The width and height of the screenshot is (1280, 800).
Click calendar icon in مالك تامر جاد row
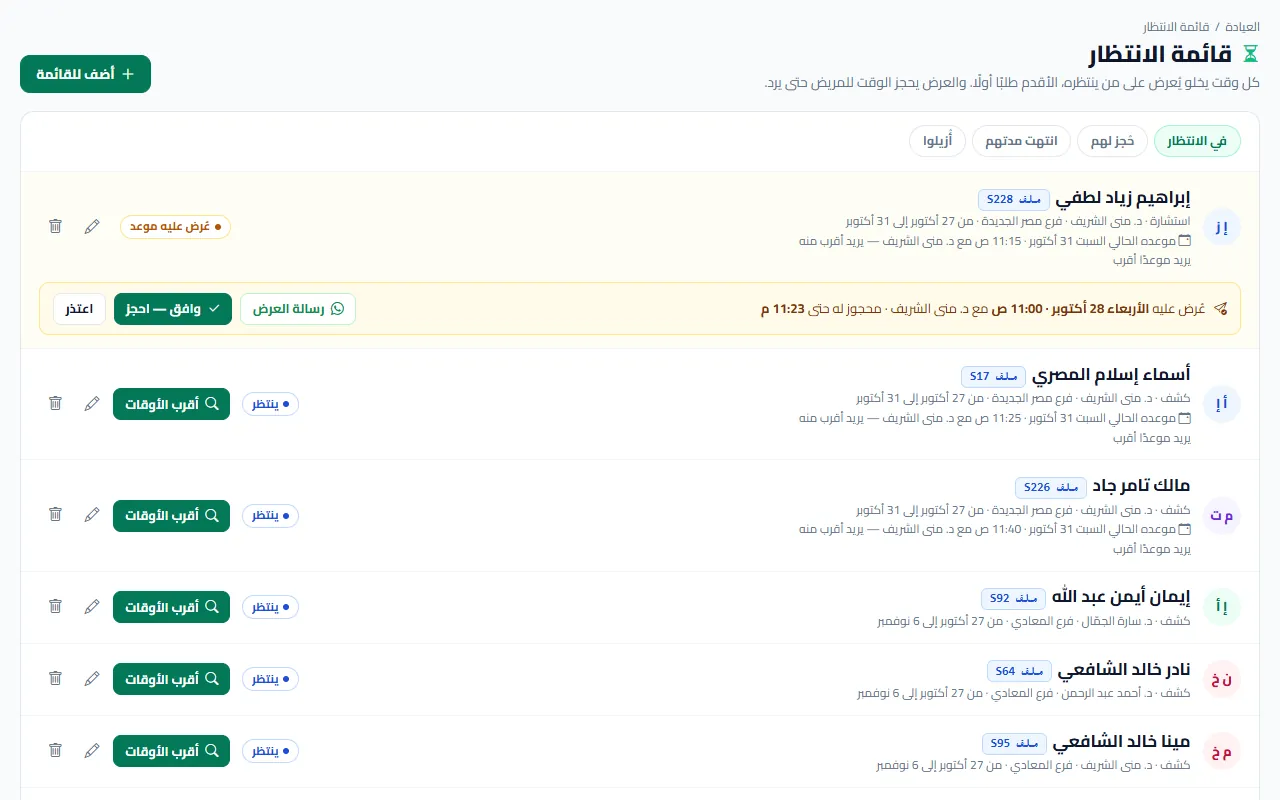pos(1185,530)
